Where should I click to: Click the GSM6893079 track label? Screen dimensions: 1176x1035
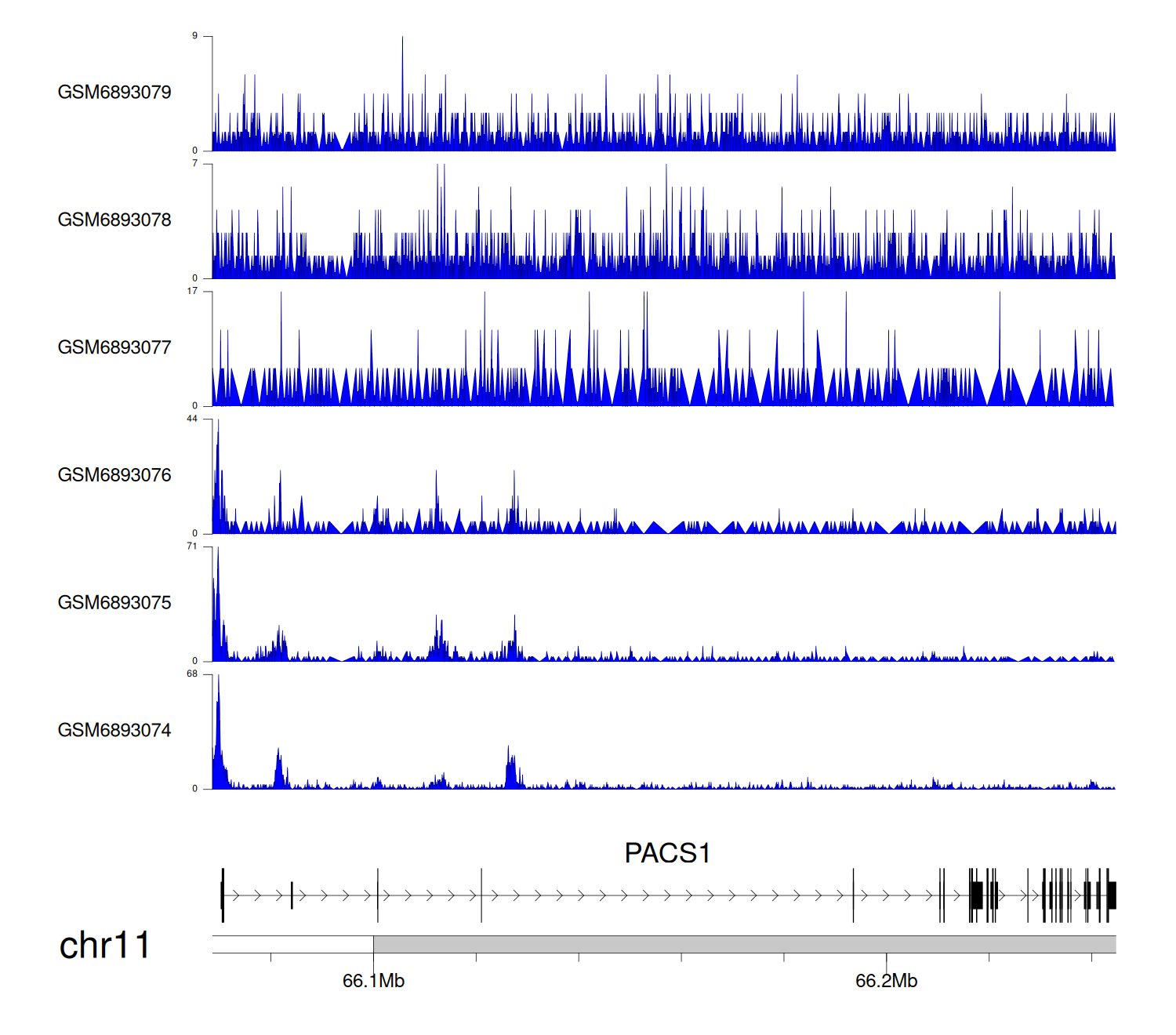tap(114, 93)
